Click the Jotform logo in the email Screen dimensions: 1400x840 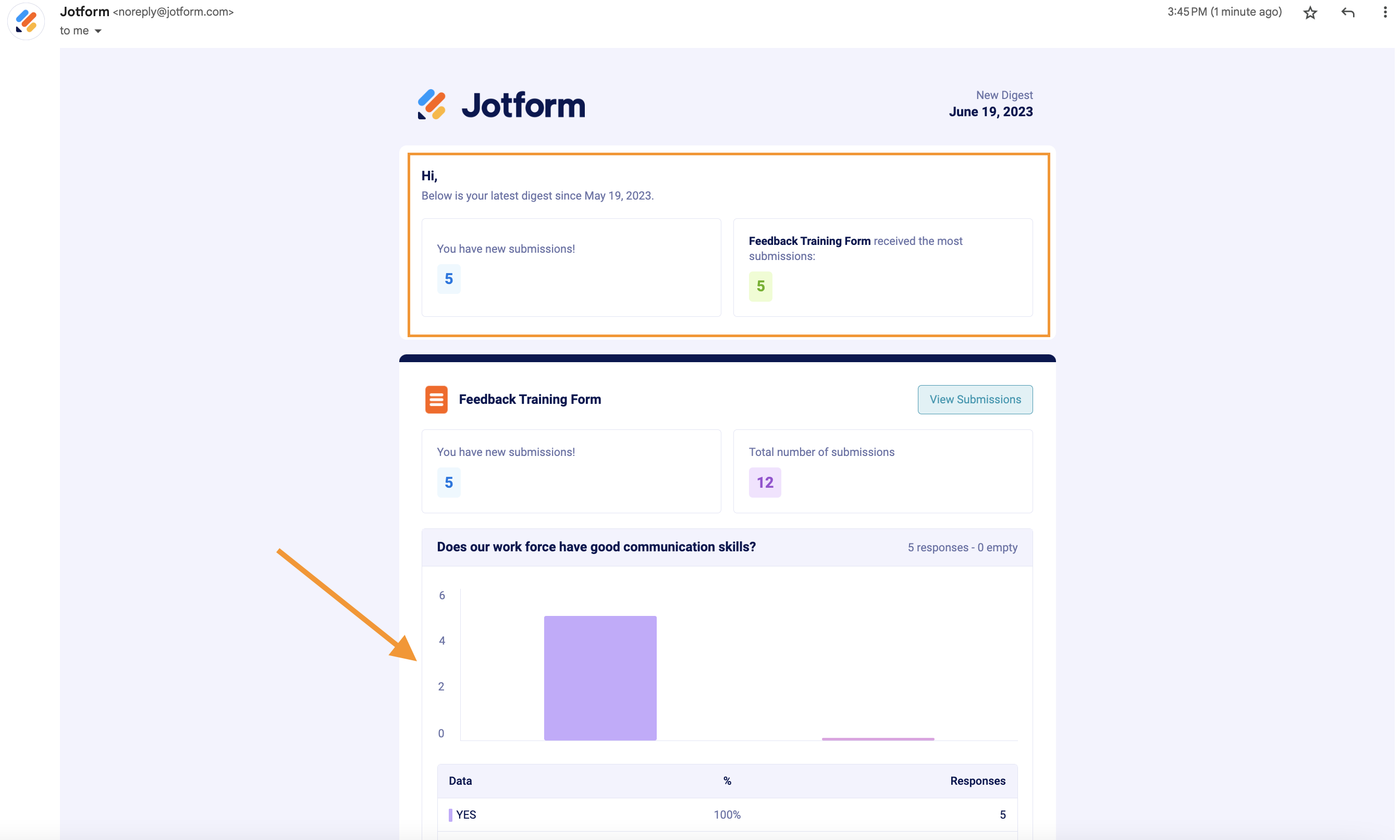click(x=501, y=105)
